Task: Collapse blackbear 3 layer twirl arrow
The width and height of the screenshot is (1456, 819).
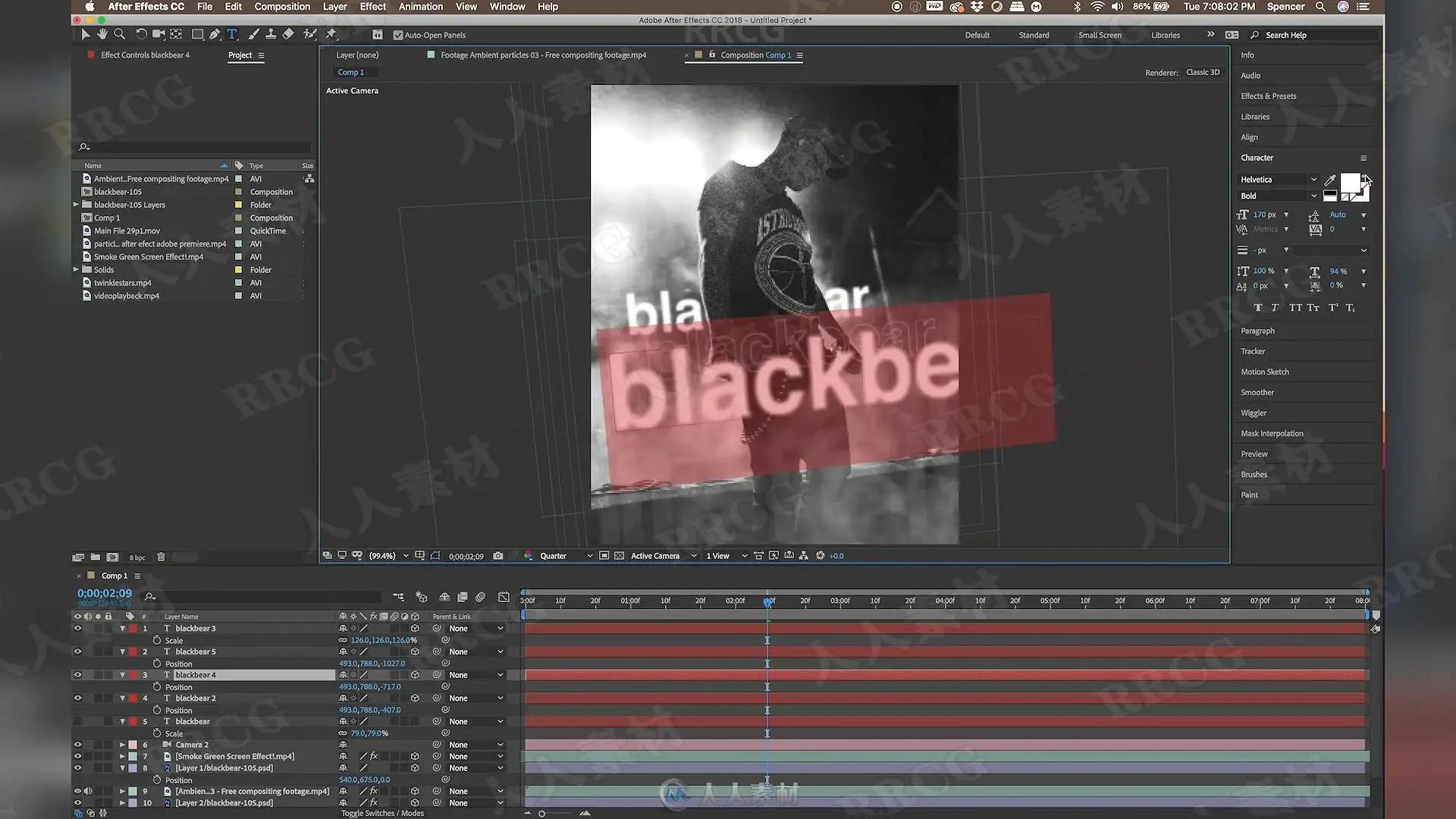Action: coord(122,629)
